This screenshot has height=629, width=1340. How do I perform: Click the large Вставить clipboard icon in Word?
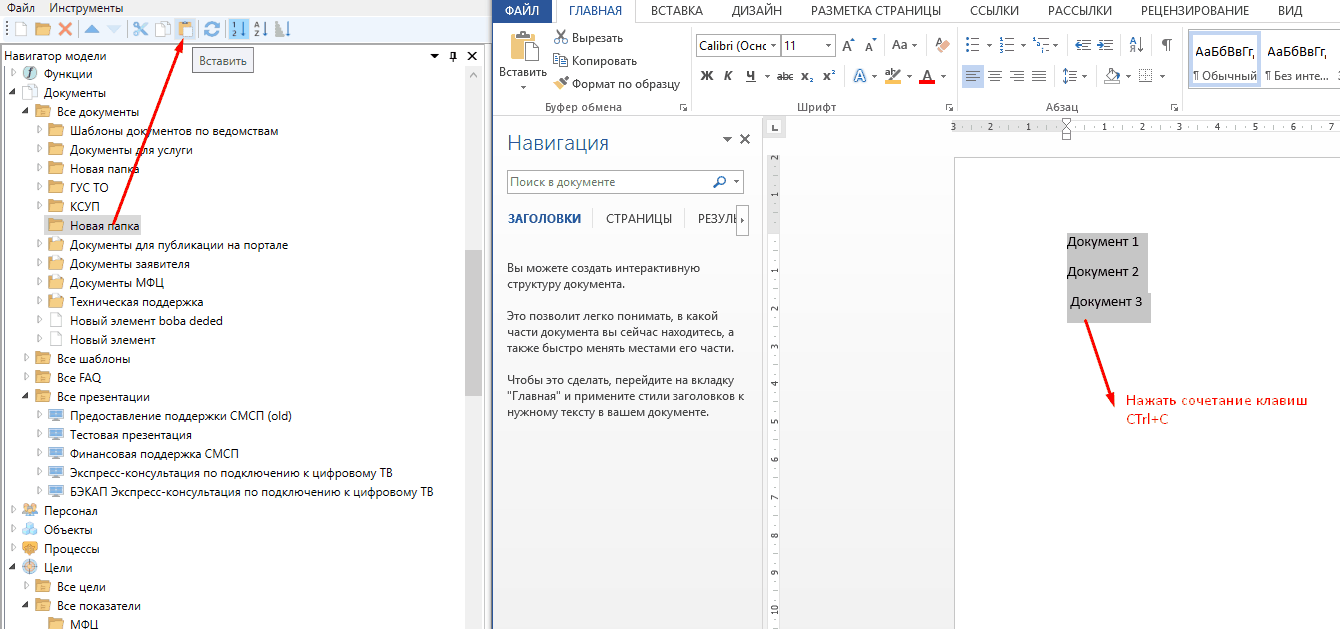(x=524, y=47)
